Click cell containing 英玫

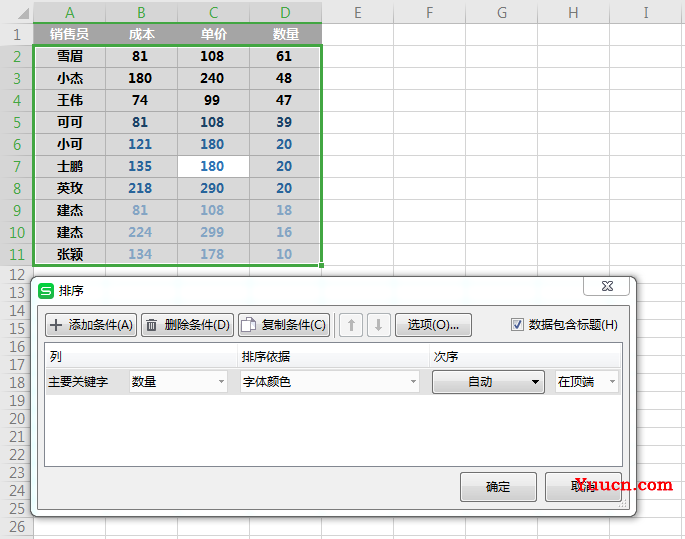click(69, 188)
